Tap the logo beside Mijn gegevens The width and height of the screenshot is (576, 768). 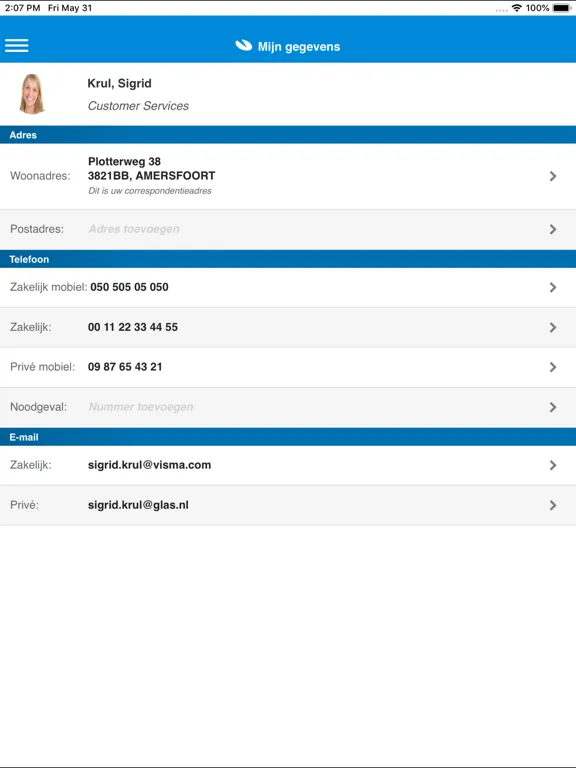tap(243, 46)
